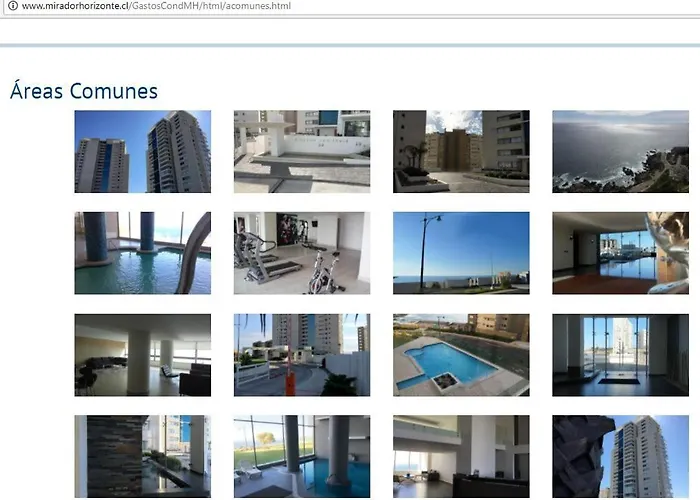
Task: Open the driveway with orange barrier thumbnail
Action: pyautogui.click(x=302, y=355)
